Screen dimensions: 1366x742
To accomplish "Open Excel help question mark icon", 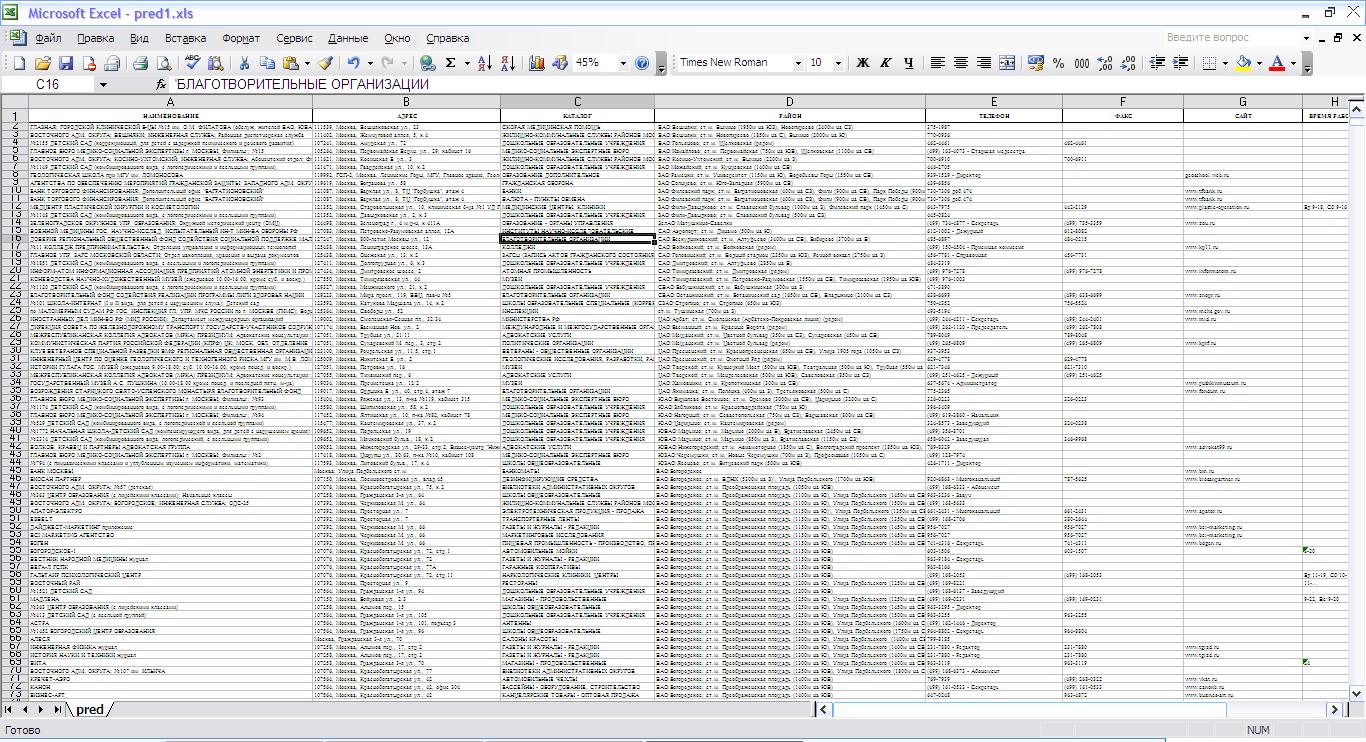I will (x=641, y=62).
